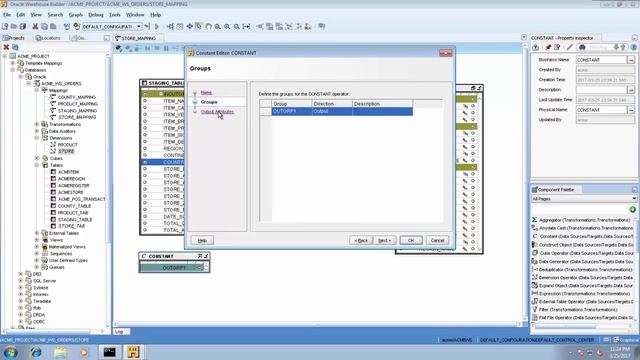Image resolution: width=640 pixels, height=360 pixels.
Task: Select the STORE_MAPPING editor tab
Action: (x=136, y=38)
